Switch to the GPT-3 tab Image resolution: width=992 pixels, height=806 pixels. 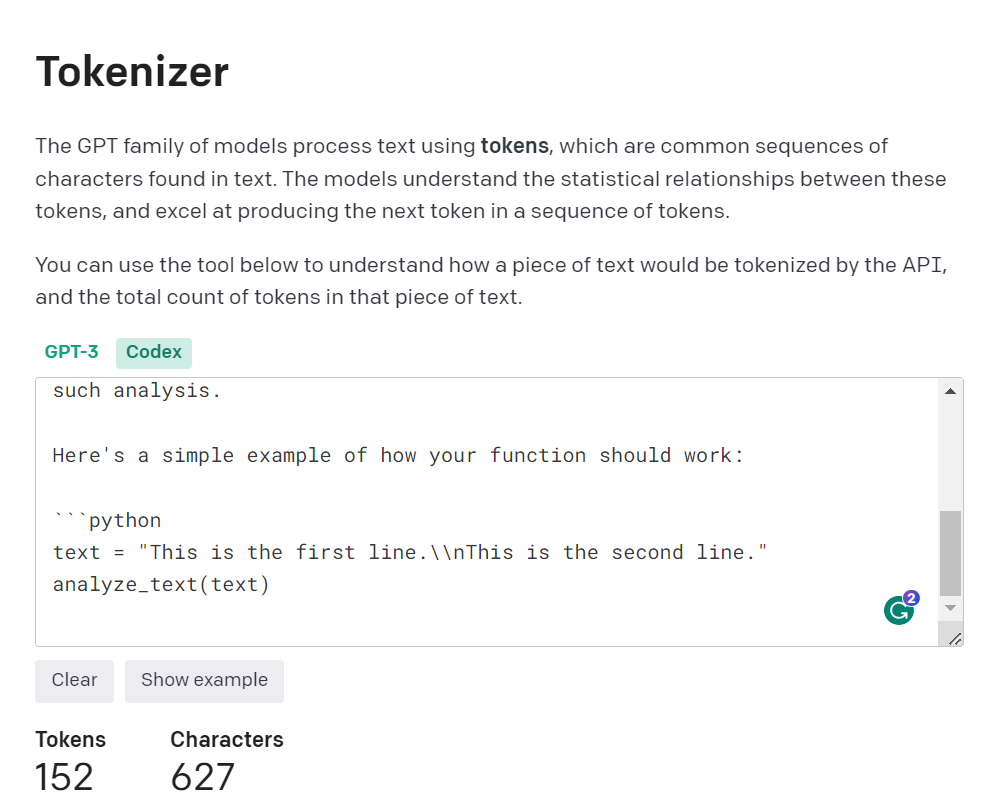(71, 352)
